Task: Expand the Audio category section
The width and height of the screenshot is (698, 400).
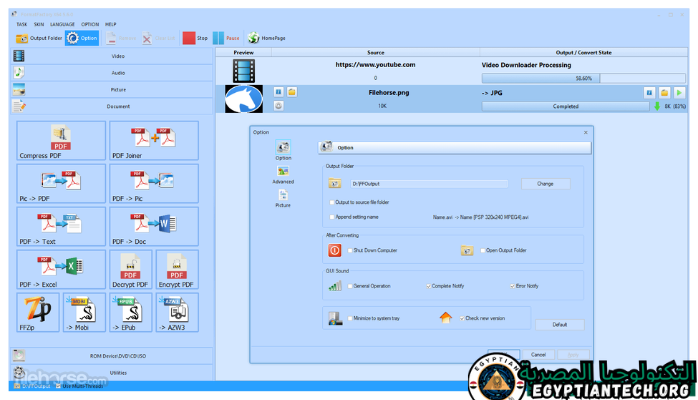Action: coord(118,73)
